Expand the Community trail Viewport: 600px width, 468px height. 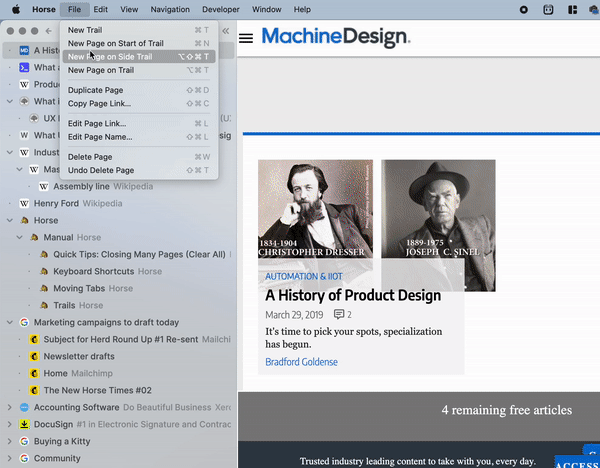tap(10, 458)
